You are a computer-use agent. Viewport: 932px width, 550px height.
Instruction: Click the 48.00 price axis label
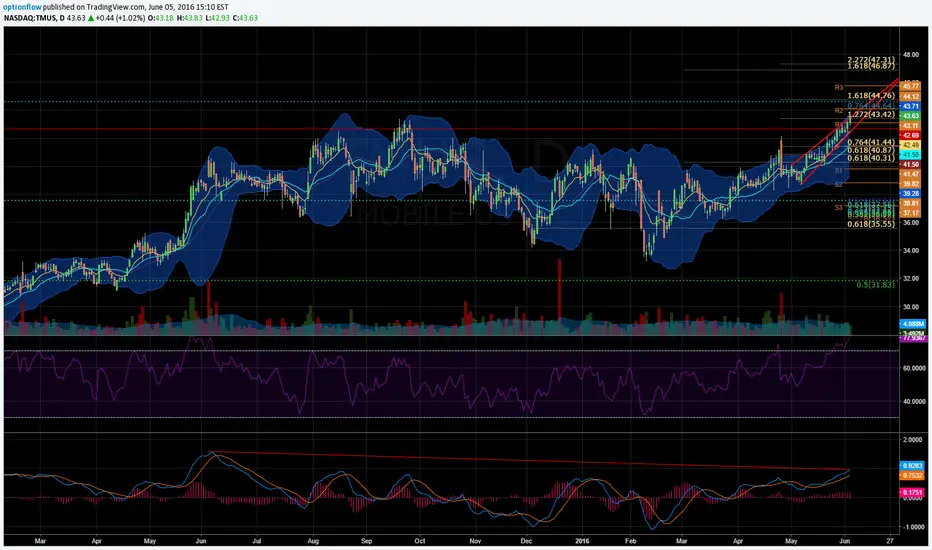(x=911, y=55)
